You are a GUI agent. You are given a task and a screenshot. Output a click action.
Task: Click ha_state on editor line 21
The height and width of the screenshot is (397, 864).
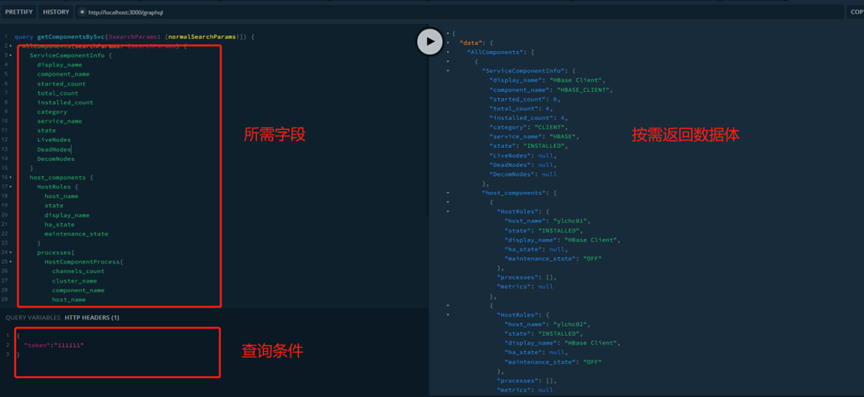point(60,224)
